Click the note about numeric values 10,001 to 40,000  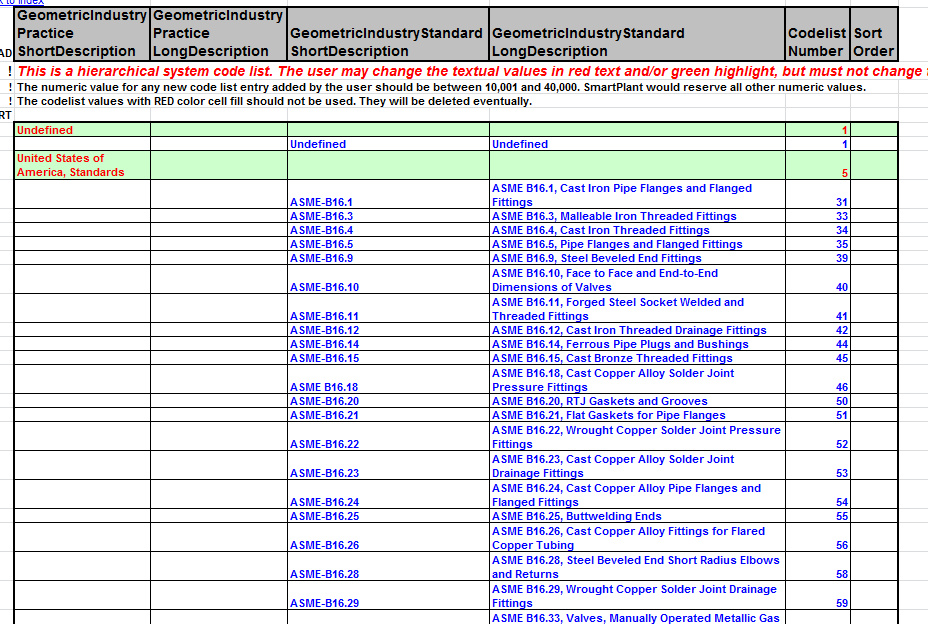442,87
